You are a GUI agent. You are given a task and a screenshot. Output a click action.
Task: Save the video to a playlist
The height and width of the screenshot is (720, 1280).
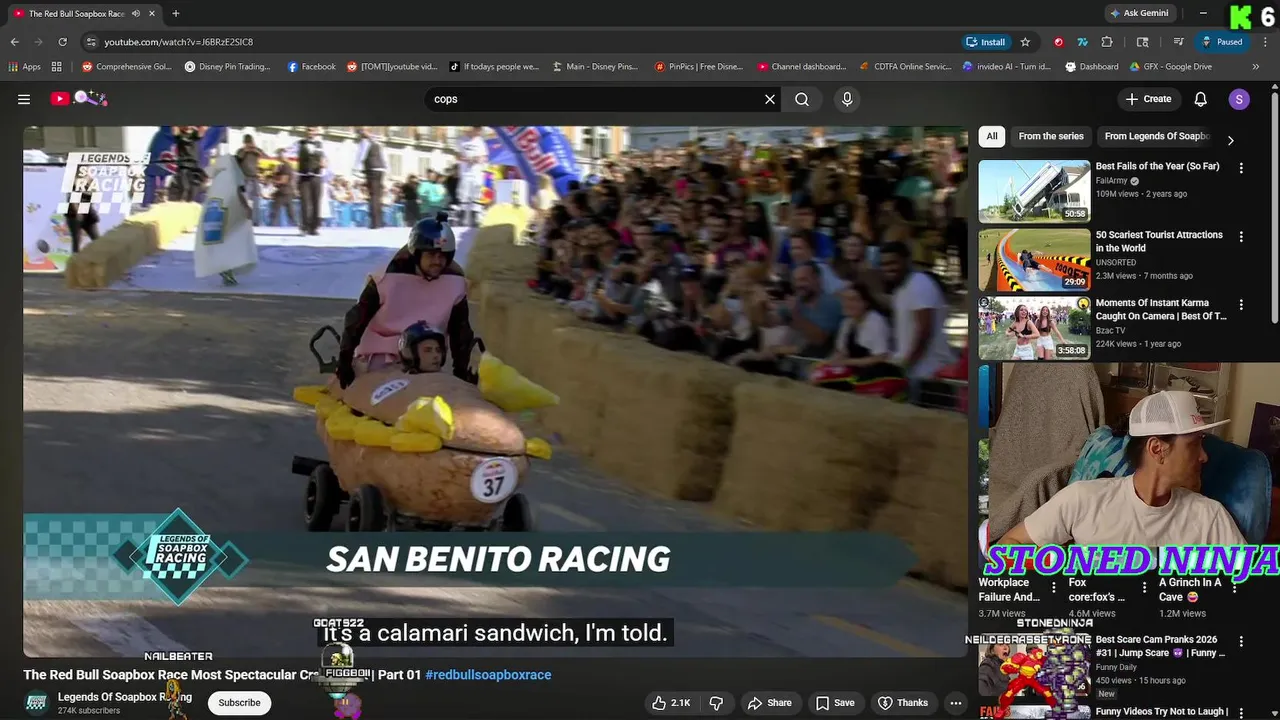835,703
